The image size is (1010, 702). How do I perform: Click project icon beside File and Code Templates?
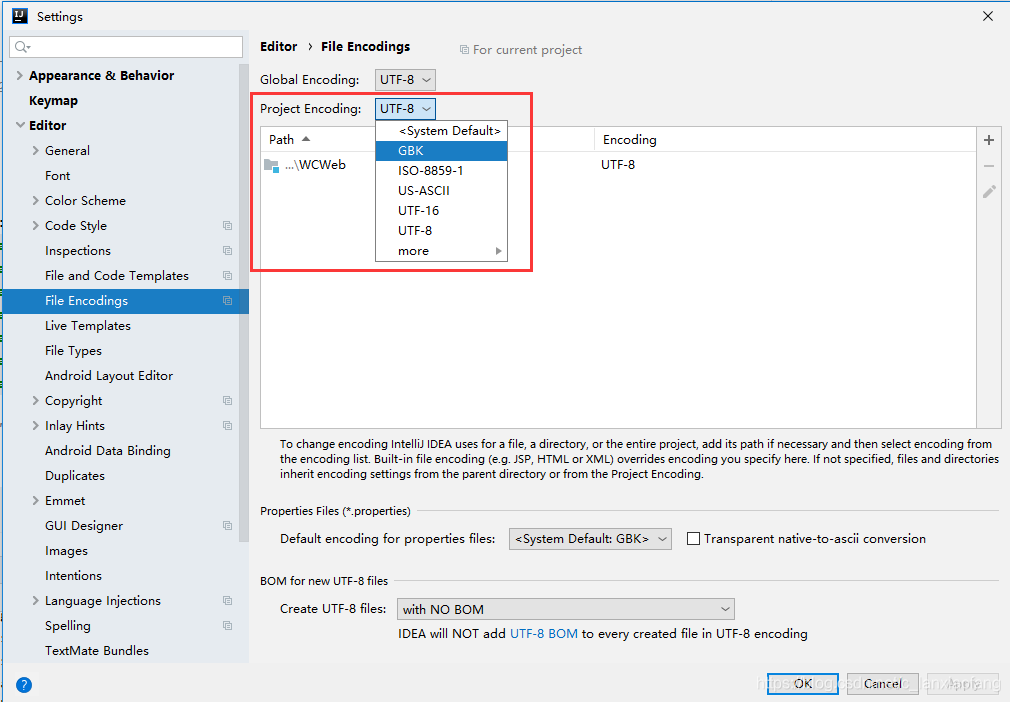pyautogui.click(x=227, y=276)
